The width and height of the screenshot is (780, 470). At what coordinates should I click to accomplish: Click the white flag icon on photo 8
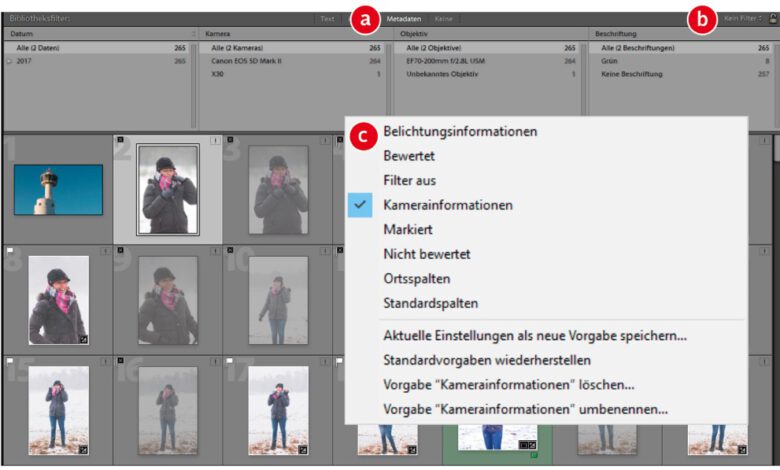coord(10,250)
